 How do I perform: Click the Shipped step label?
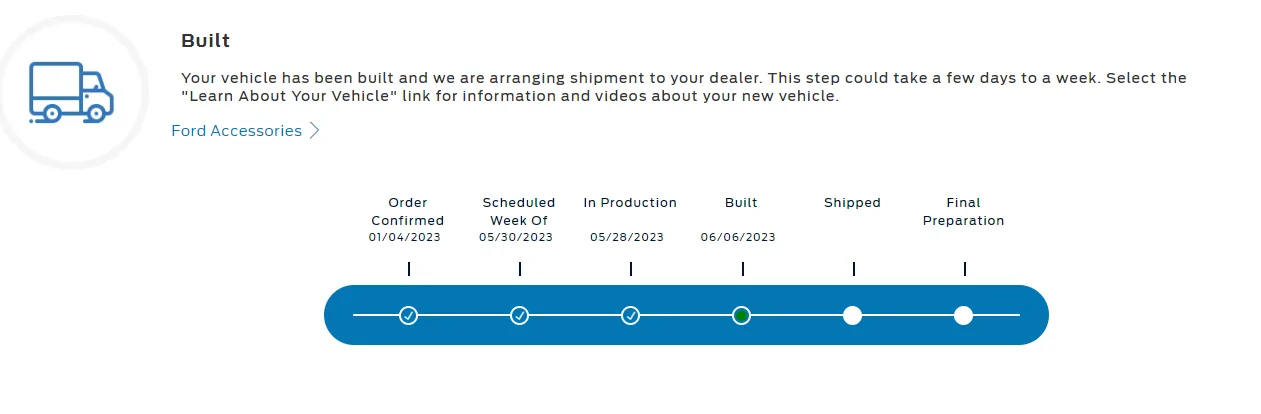(852, 202)
